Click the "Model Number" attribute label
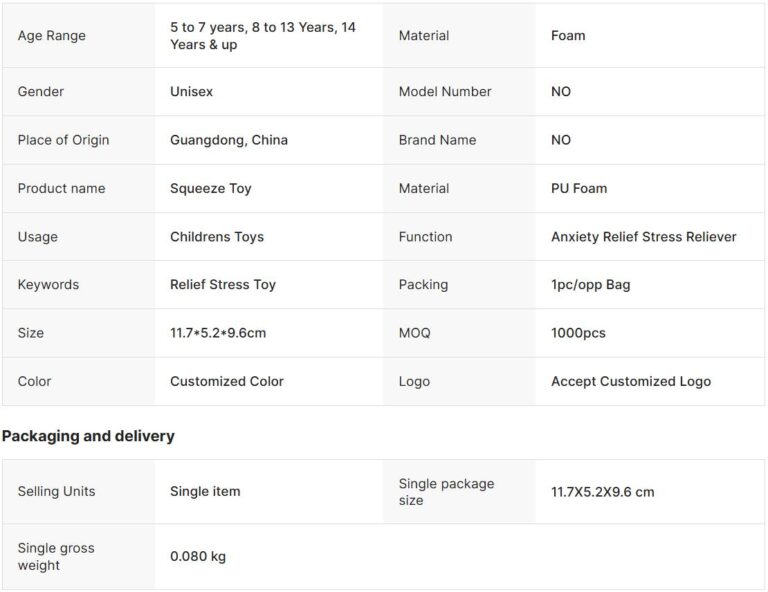 445,92
